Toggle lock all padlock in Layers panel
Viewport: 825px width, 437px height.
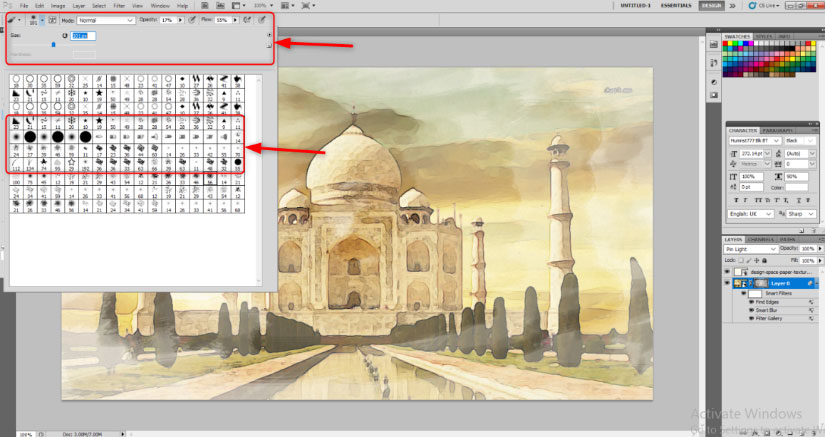click(x=764, y=260)
